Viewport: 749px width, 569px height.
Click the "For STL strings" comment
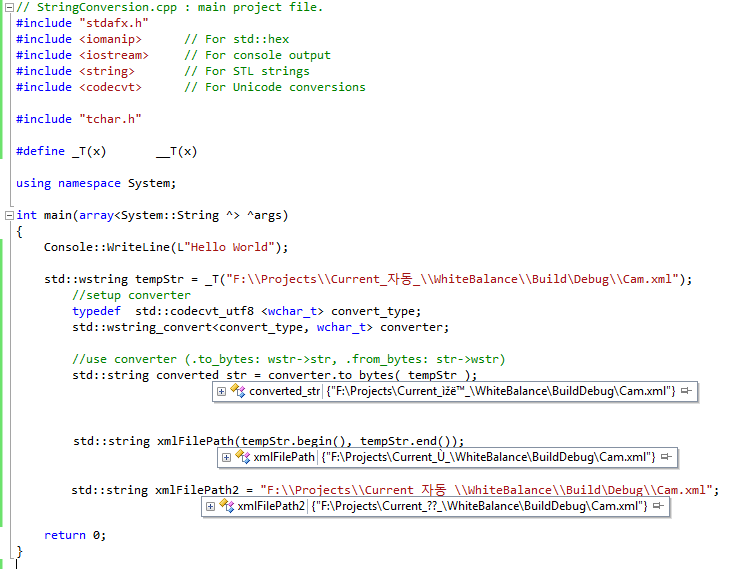pyautogui.click(x=247, y=71)
